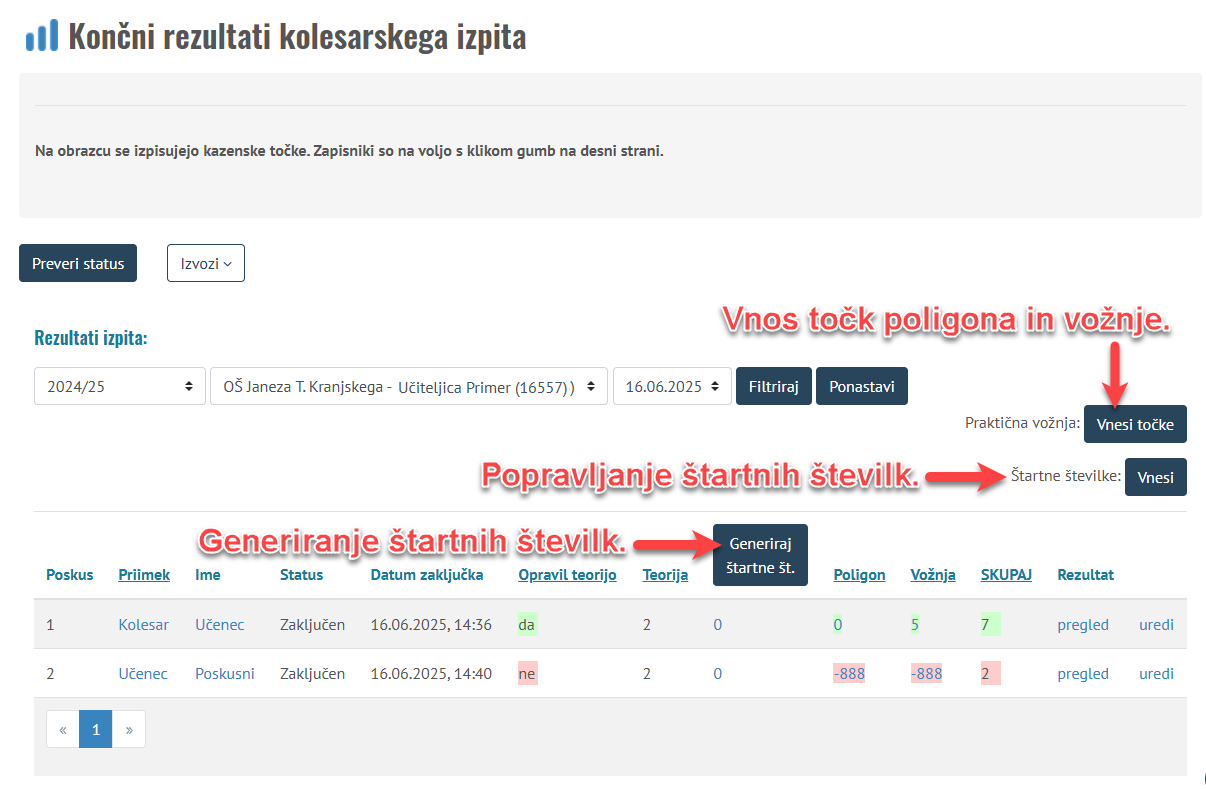This screenshot has height=789, width=1206.
Task: Sort table by Opravil teorijo column
Action: [567, 575]
